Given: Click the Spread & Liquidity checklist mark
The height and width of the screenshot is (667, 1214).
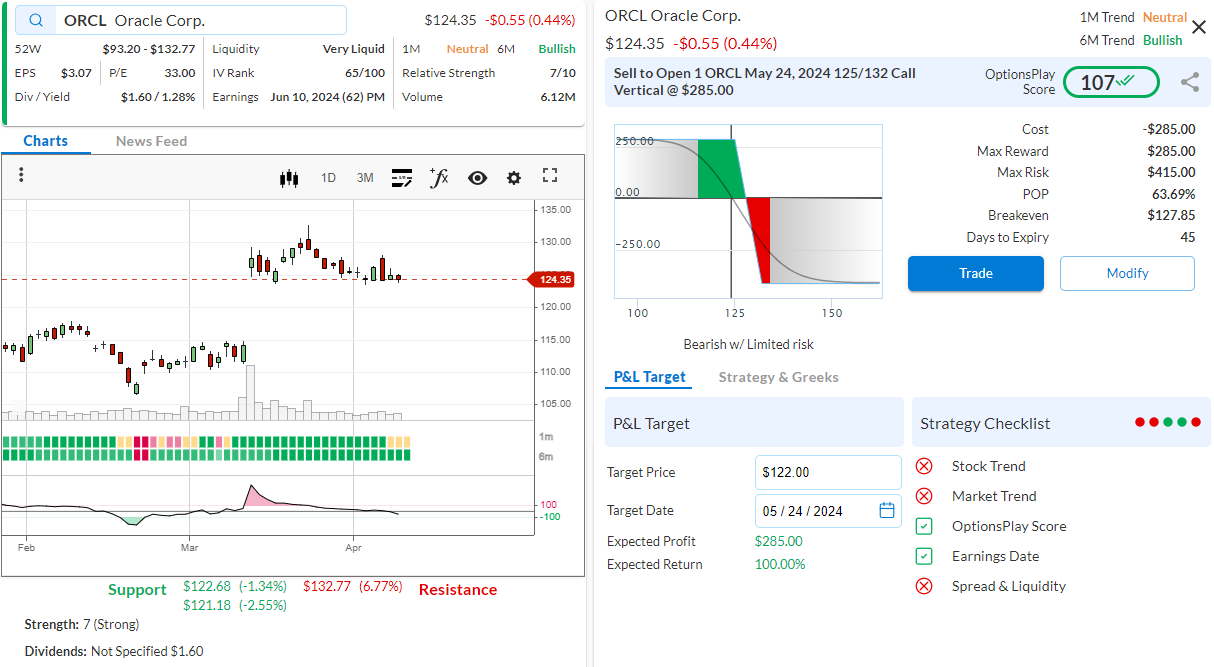Looking at the screenshot, I should (924, 586).
